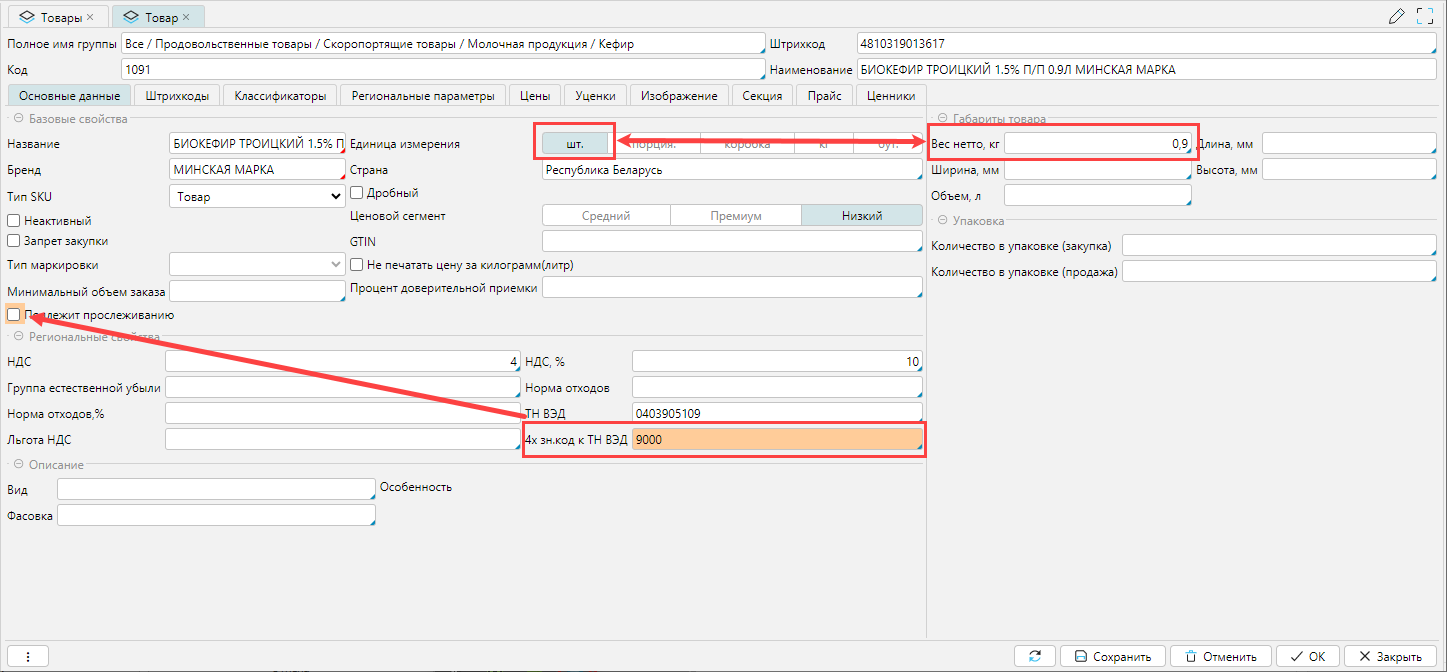Screen dimensions: 1447x672
Task: Click the Отменить button
Action: [1220, 656]
